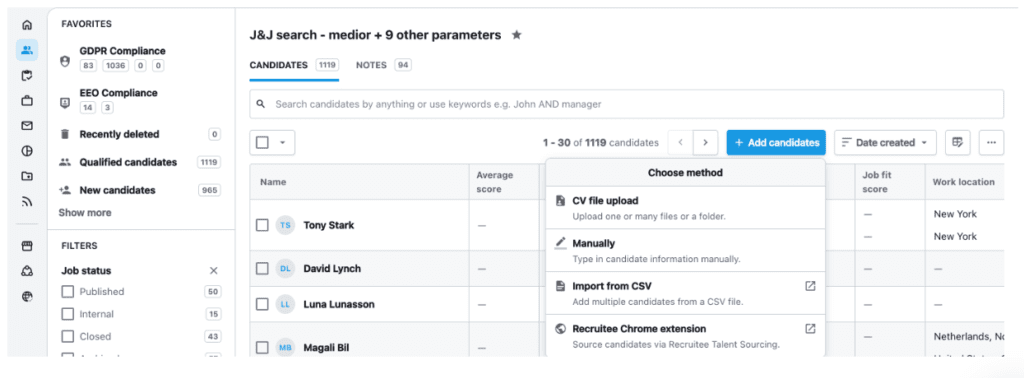Open the Jobs briefcase icon
The image size is (1024, 378).
coord(27,101)
